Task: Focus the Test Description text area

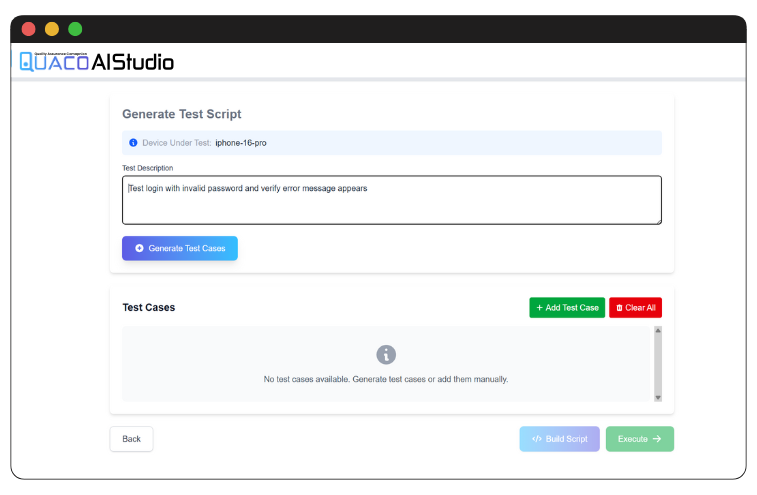Action: (392, 200)
